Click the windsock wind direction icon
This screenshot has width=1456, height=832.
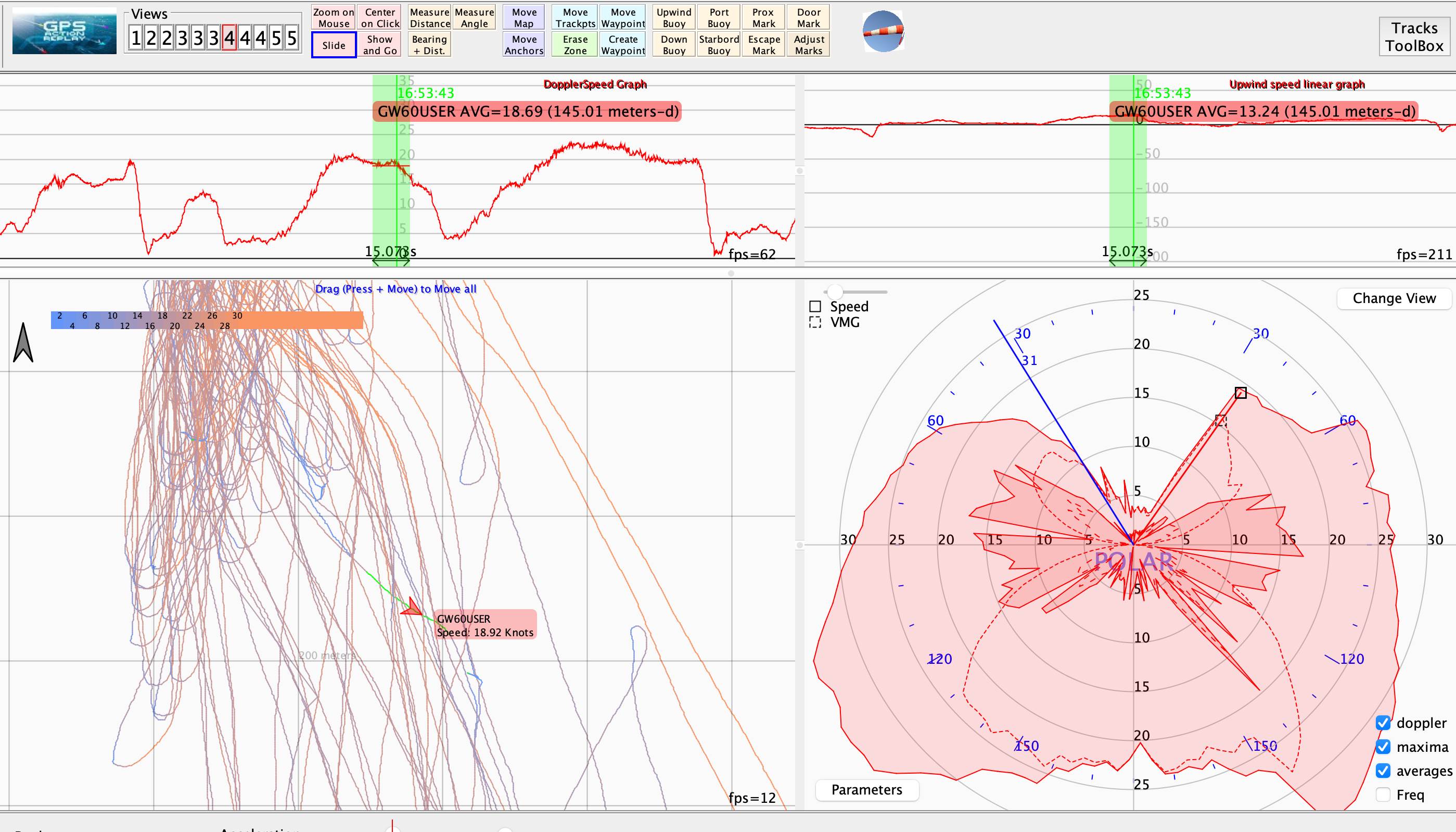coord(883,31)
